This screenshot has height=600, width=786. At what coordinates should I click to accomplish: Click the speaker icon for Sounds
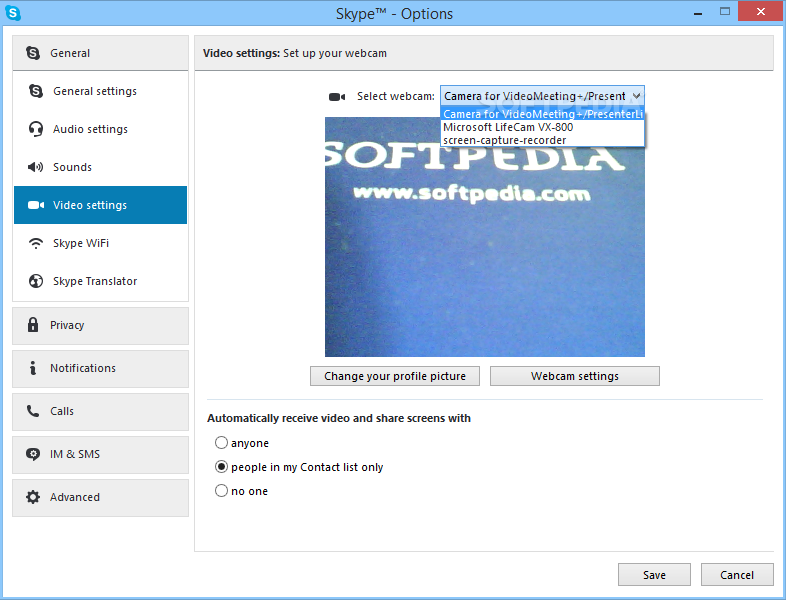tap(36, 167)
